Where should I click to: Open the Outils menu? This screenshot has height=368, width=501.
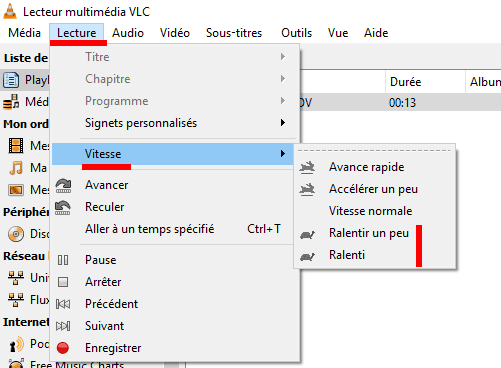296,33
